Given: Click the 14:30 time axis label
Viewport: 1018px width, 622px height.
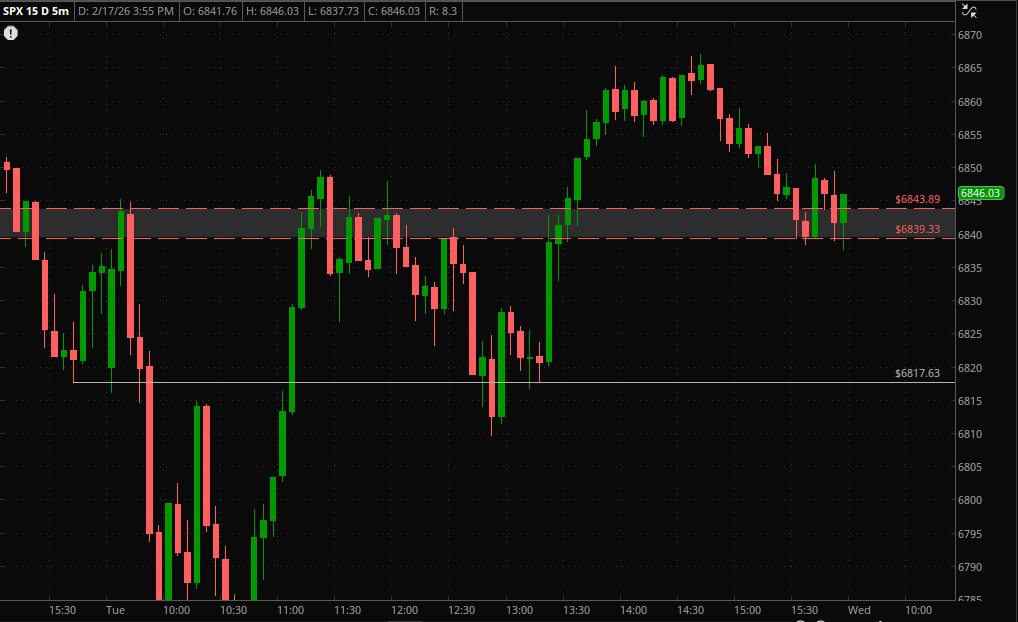Looking at the screenshot, I should 690,610.
